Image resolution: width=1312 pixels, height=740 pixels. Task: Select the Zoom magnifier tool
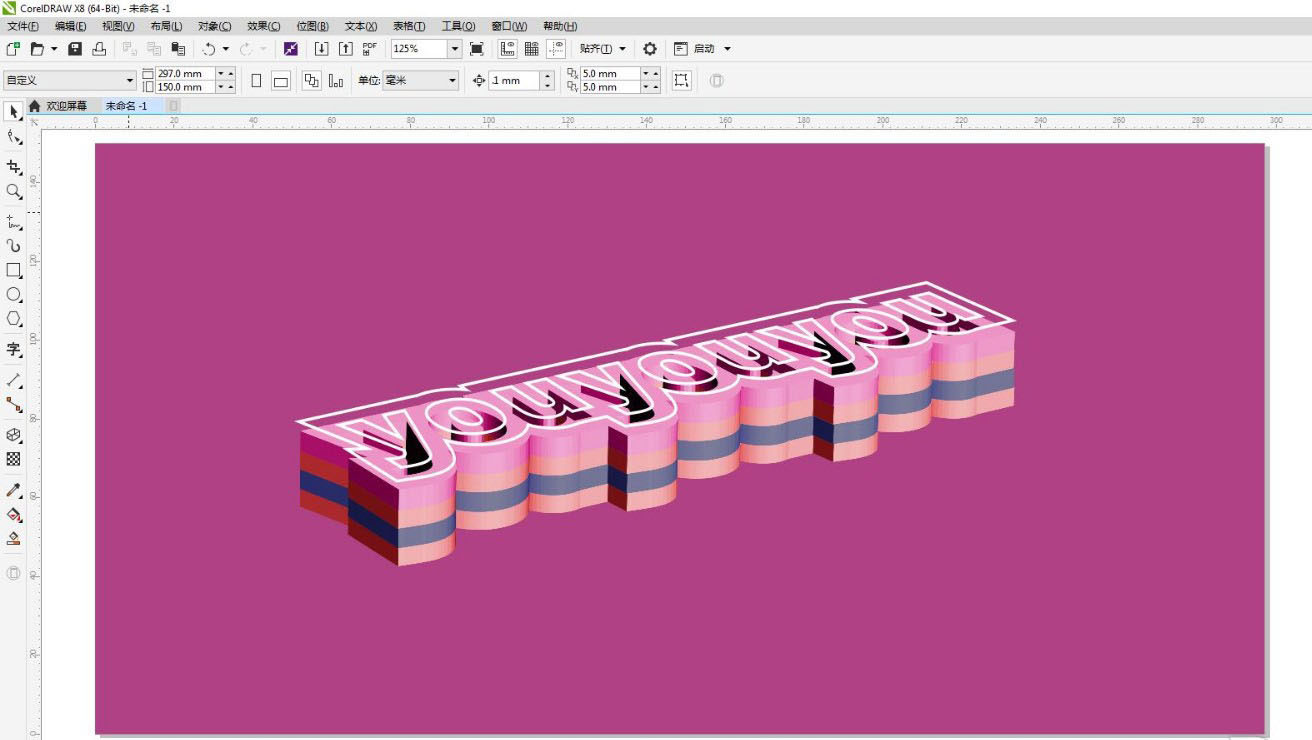coord(13,191)
